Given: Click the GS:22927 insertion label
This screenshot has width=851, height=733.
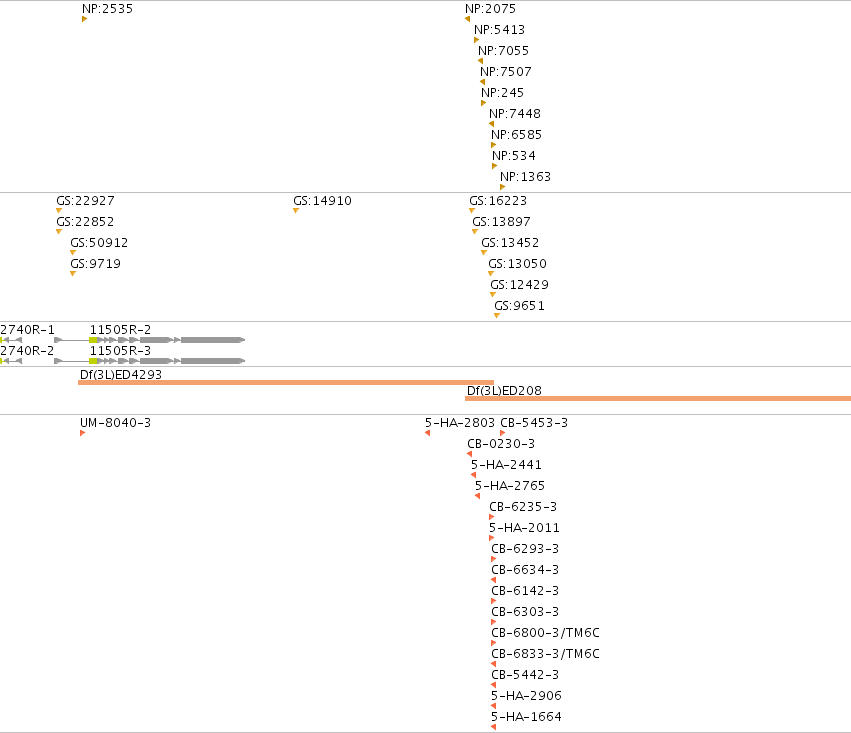Looking at the screenshot, I should tap(85, 201).
